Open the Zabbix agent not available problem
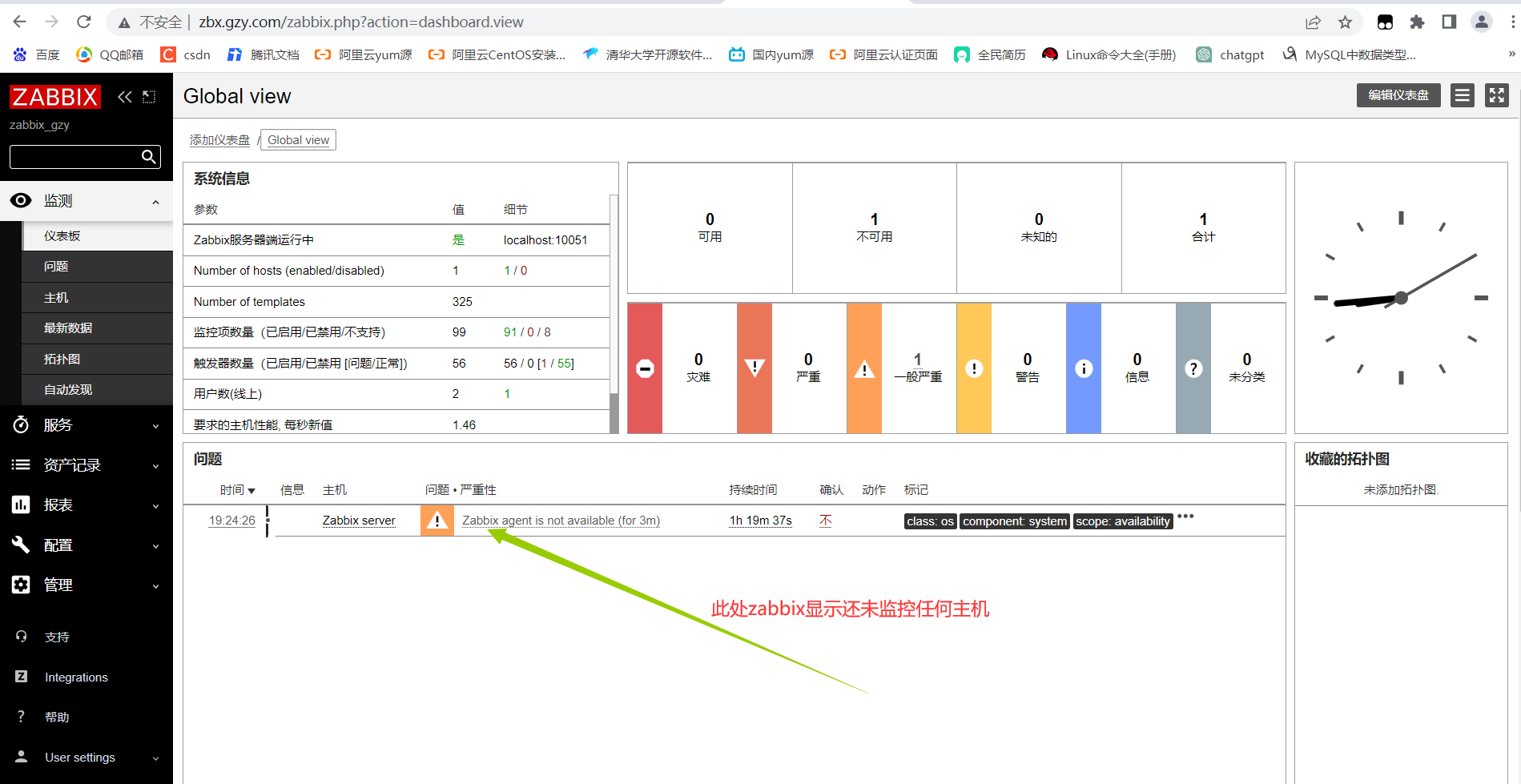Screen dimensions: 1521x784 coord(561,521)
